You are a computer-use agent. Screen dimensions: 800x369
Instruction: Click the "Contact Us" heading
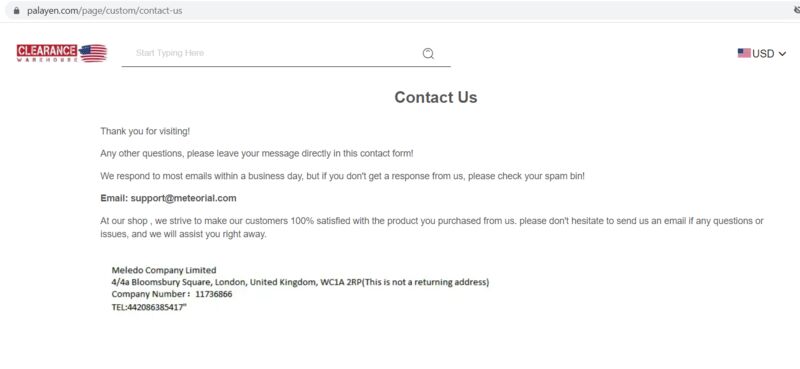[436, 97]
